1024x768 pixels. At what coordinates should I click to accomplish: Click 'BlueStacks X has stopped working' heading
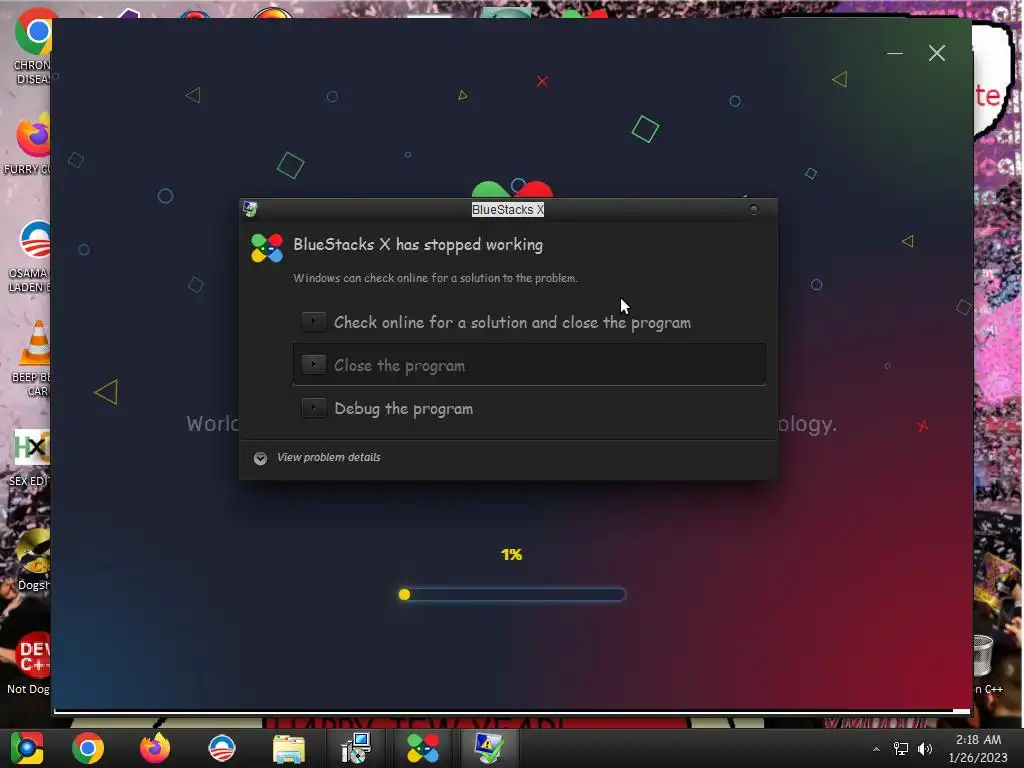pos(418,245)
